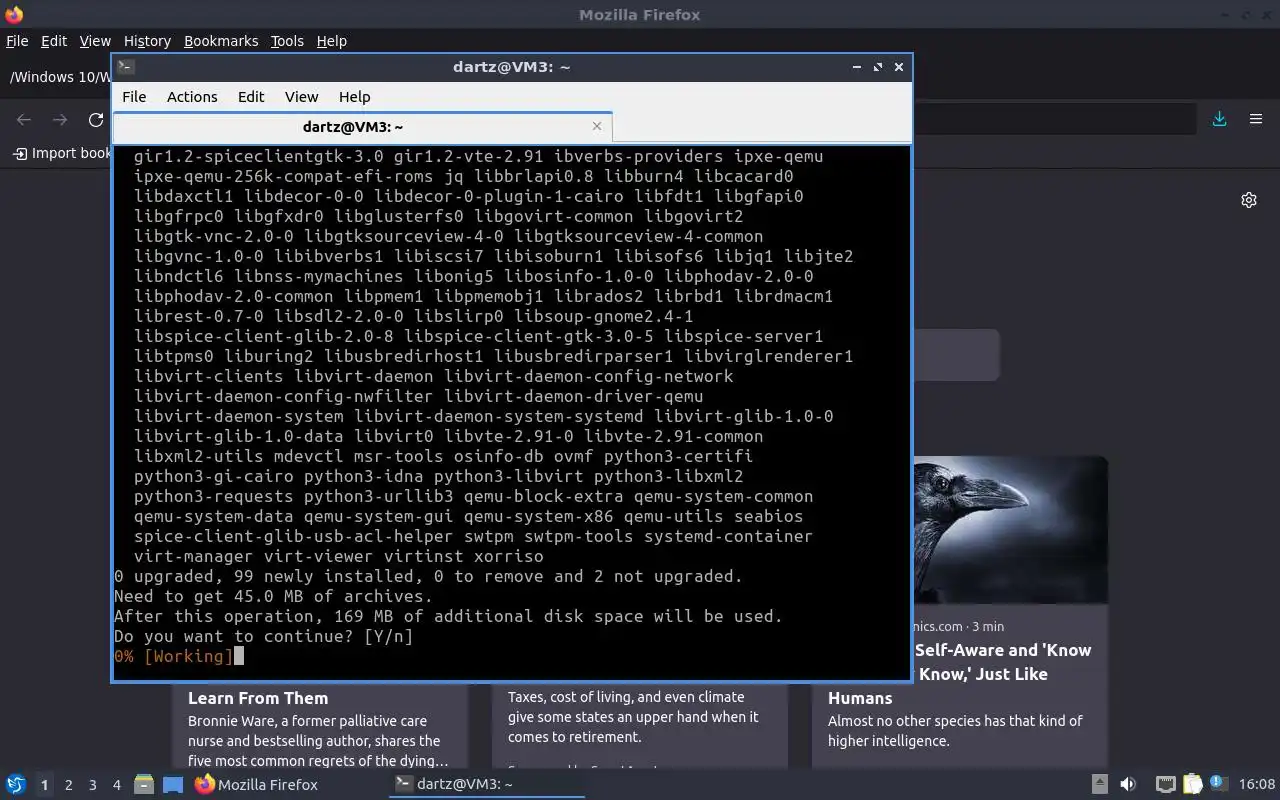Viewport: 1280px width, 800px height.
Task: Open Firefox Help menu
Action: (331, 41)
